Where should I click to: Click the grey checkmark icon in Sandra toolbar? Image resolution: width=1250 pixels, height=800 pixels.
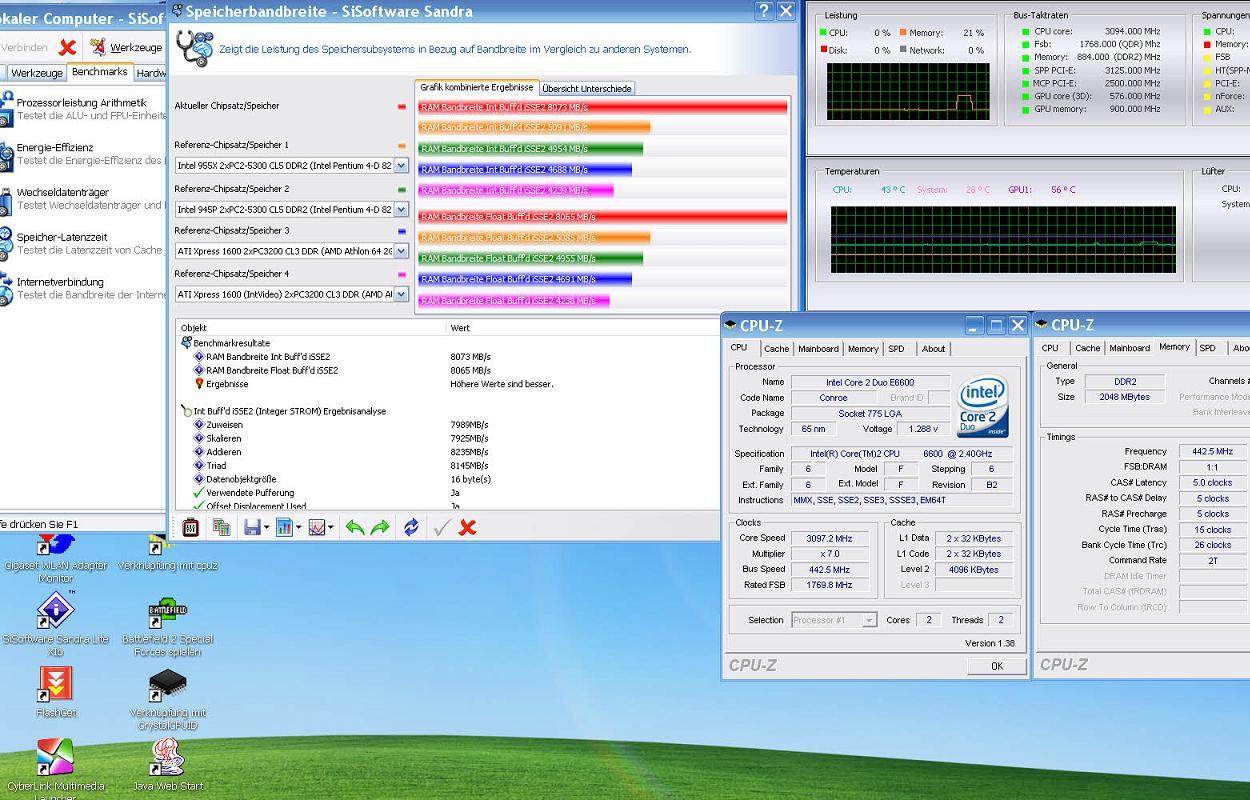441,527
